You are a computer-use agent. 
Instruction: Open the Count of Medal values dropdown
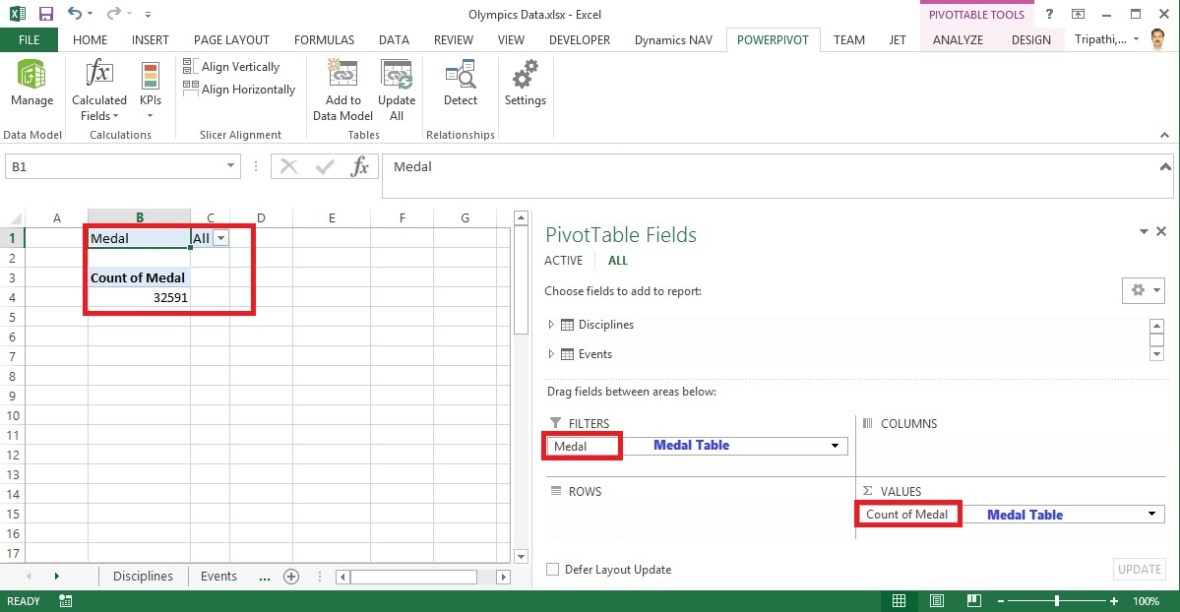[x=1154, y=514]
